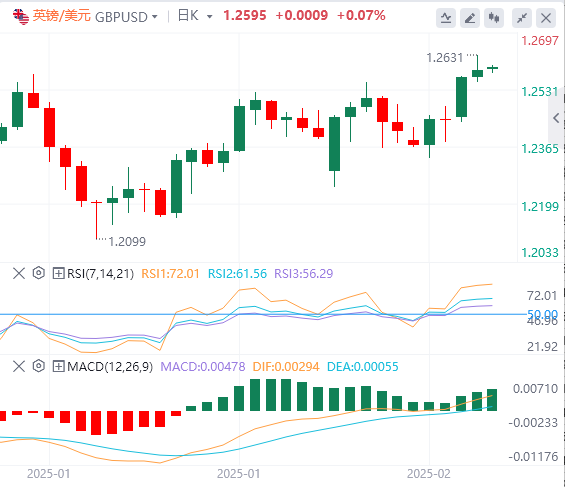Open MACD indicator settings hexagon
The width and height of the screenshot is (565, 487).
[x=39, y=366]
